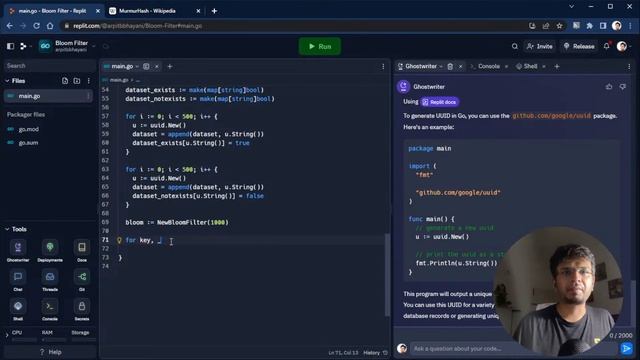Go to browser home page
The height and width of the screenshot is (360, 640).
[x=50, y=26]
